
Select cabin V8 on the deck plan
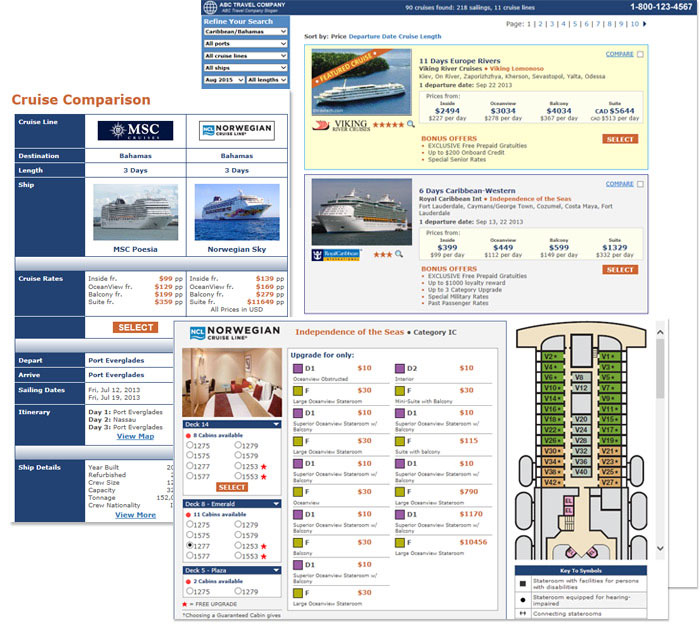(x=579, y=377)
